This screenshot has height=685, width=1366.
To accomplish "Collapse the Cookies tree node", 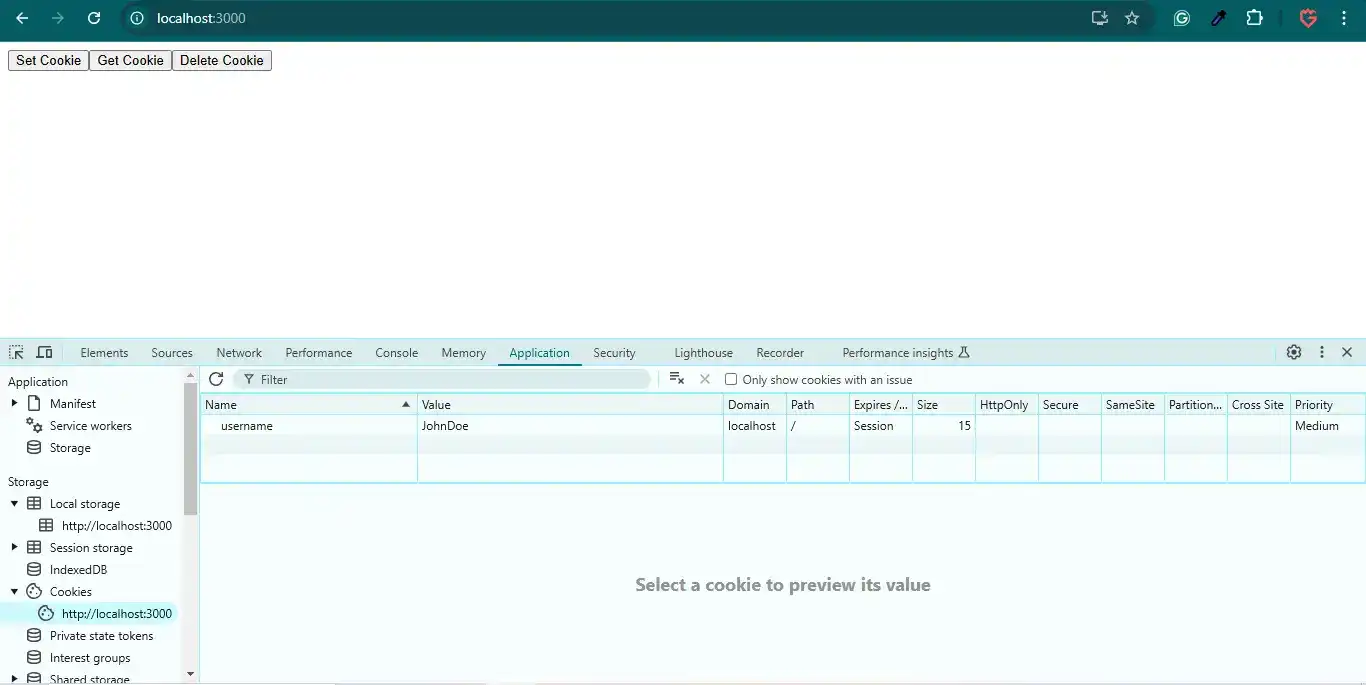I will 14,592.
